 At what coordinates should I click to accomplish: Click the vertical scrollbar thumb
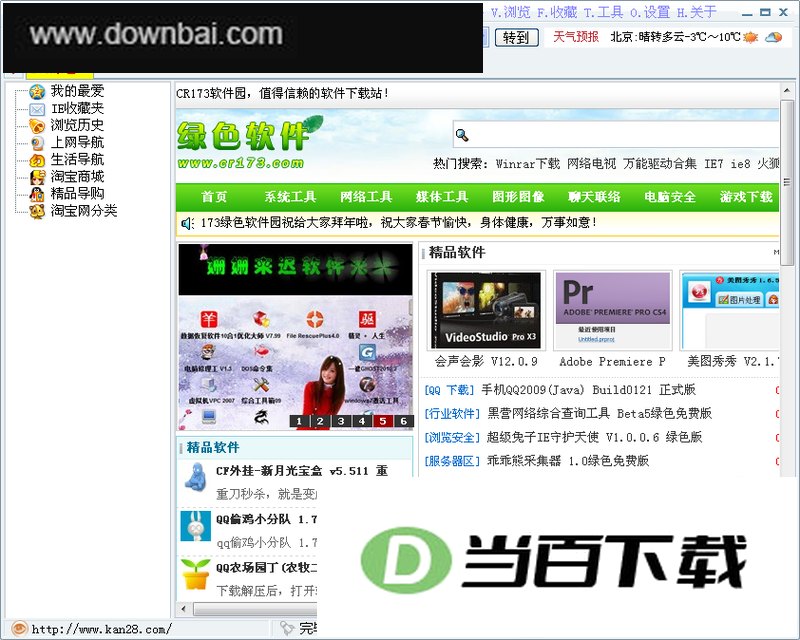coord(787,183)
